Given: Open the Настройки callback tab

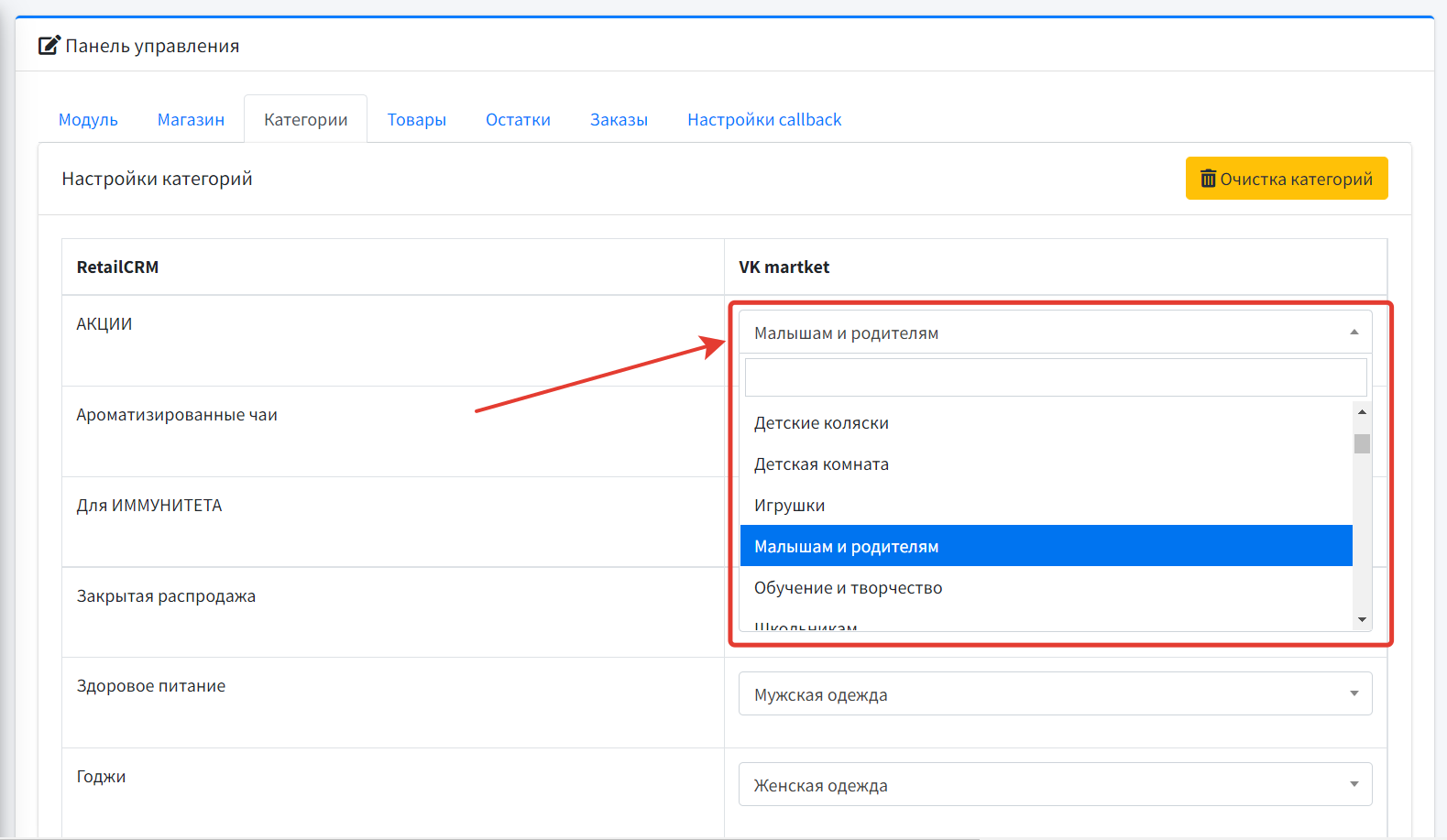Looking at the screenshot, I should point(764,120).
